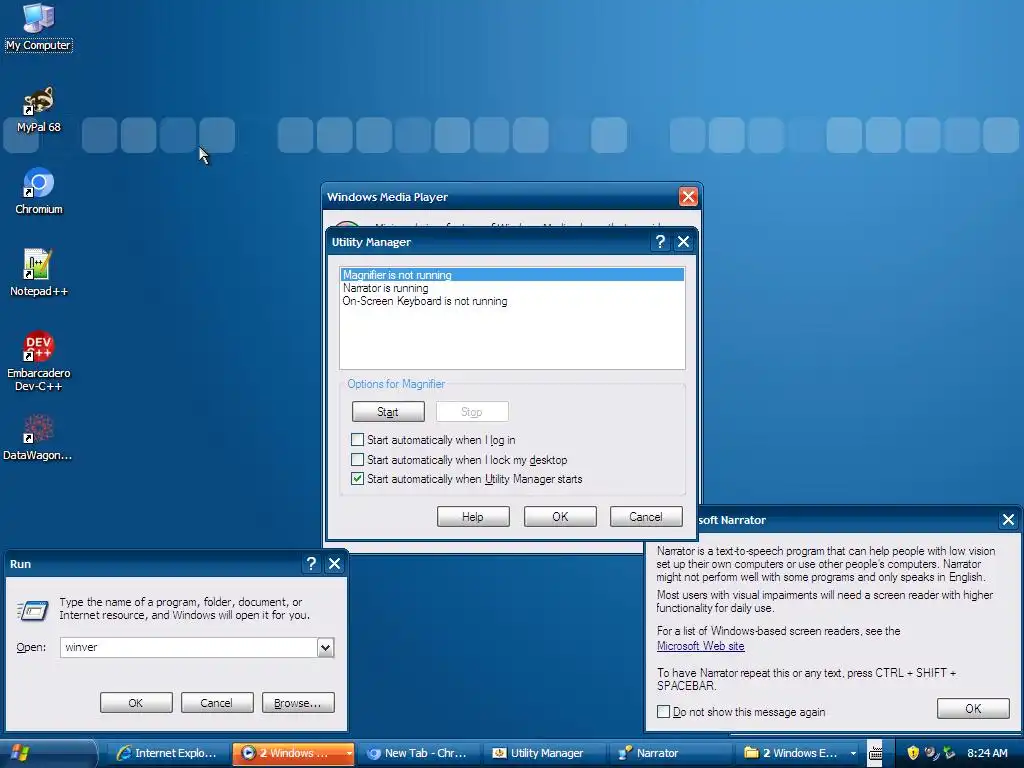The image size is (1024, 768).
Task: Click Cancel in the Utility Manager dialog
Action: [x=646, y=517]
